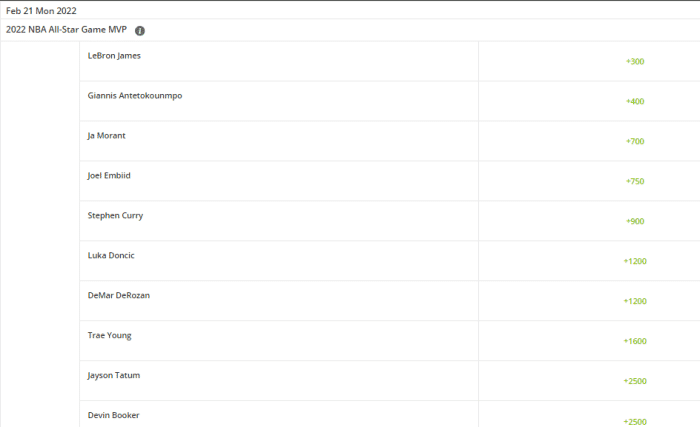Viewport: 700px width, 427px height.
Task: Click the 2022 NBA All-Star Game MVP heading
Action: (x=67, y=30)
